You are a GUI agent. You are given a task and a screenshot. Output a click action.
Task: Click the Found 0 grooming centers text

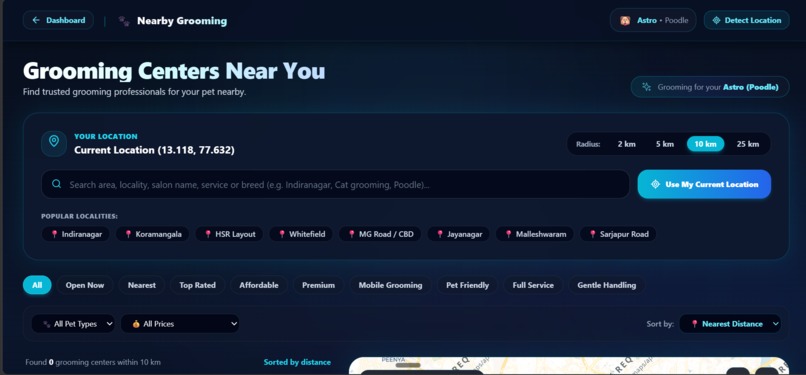tap(93, 362)
